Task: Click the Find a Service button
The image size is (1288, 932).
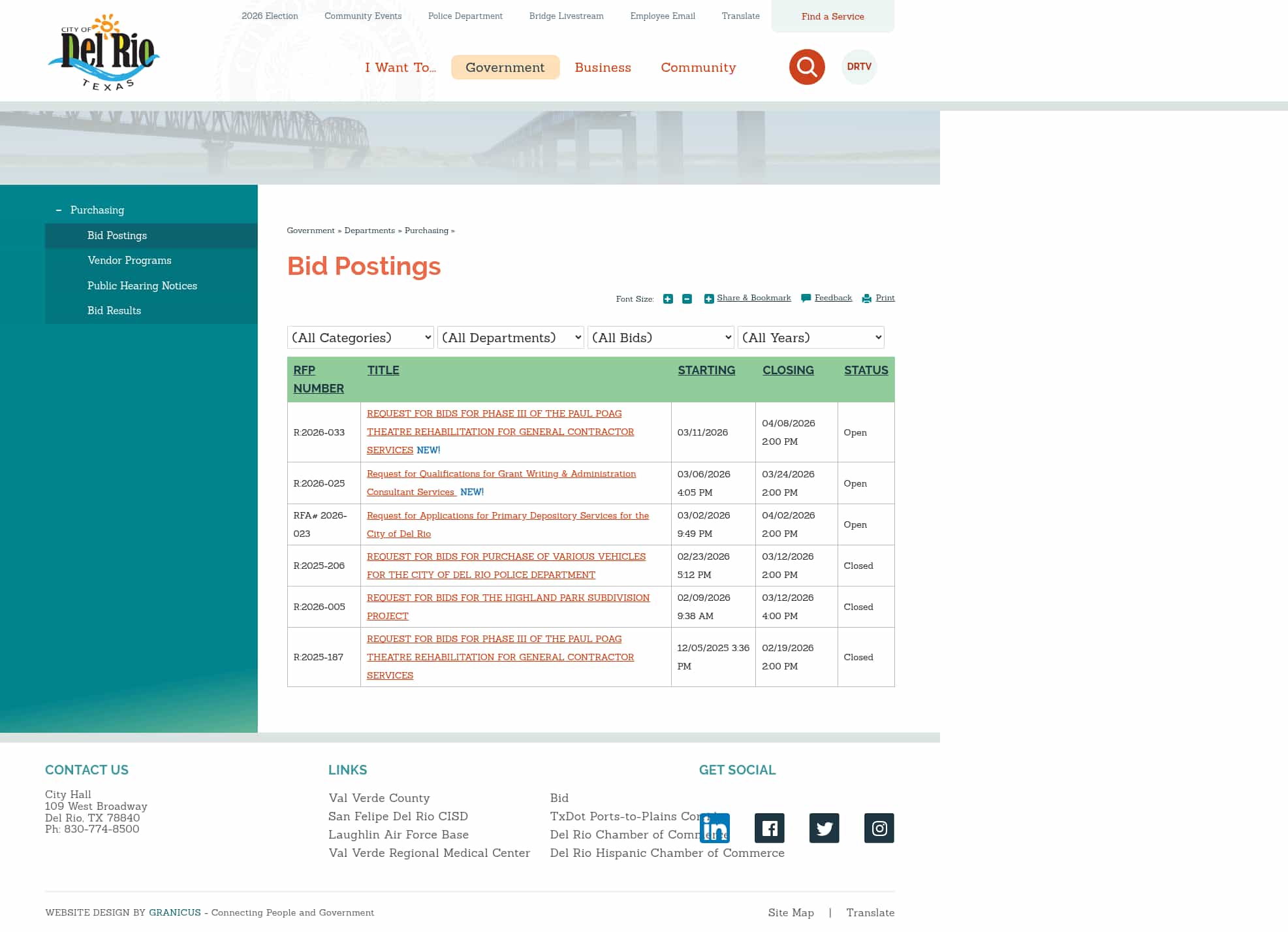Action: click(x=832, y=16)
